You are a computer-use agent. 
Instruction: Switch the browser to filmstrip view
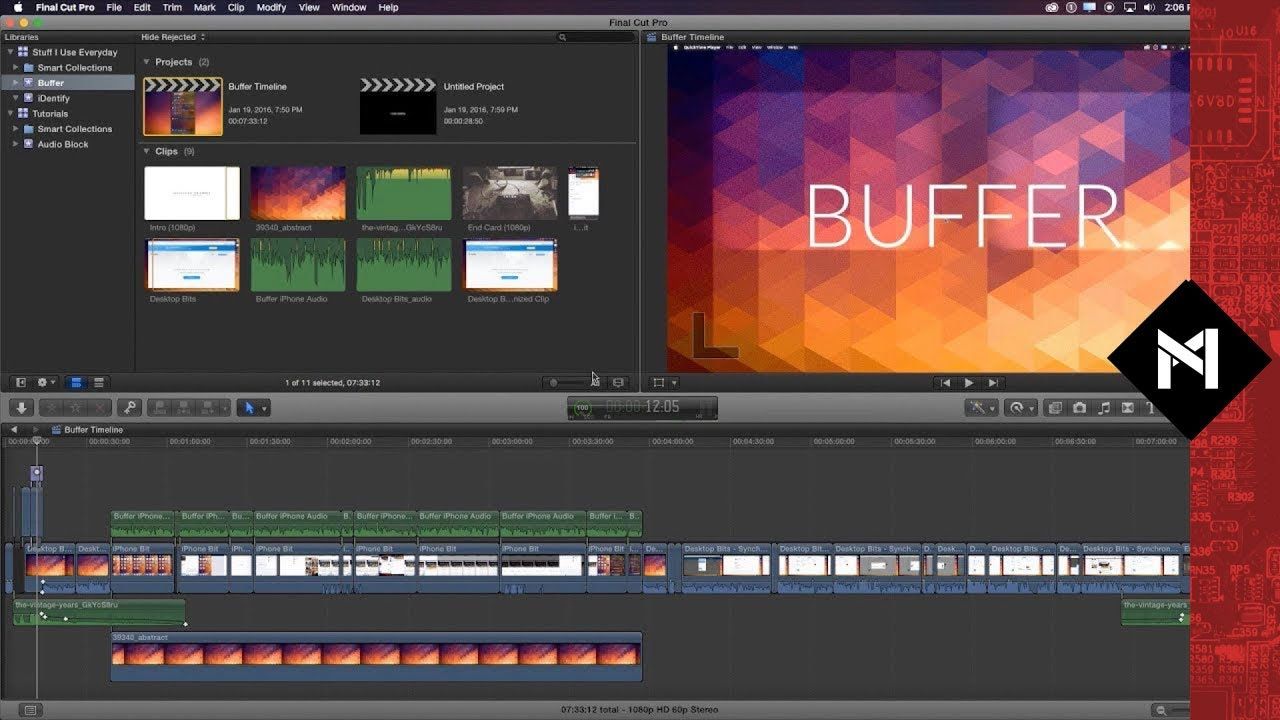(75, 383)
